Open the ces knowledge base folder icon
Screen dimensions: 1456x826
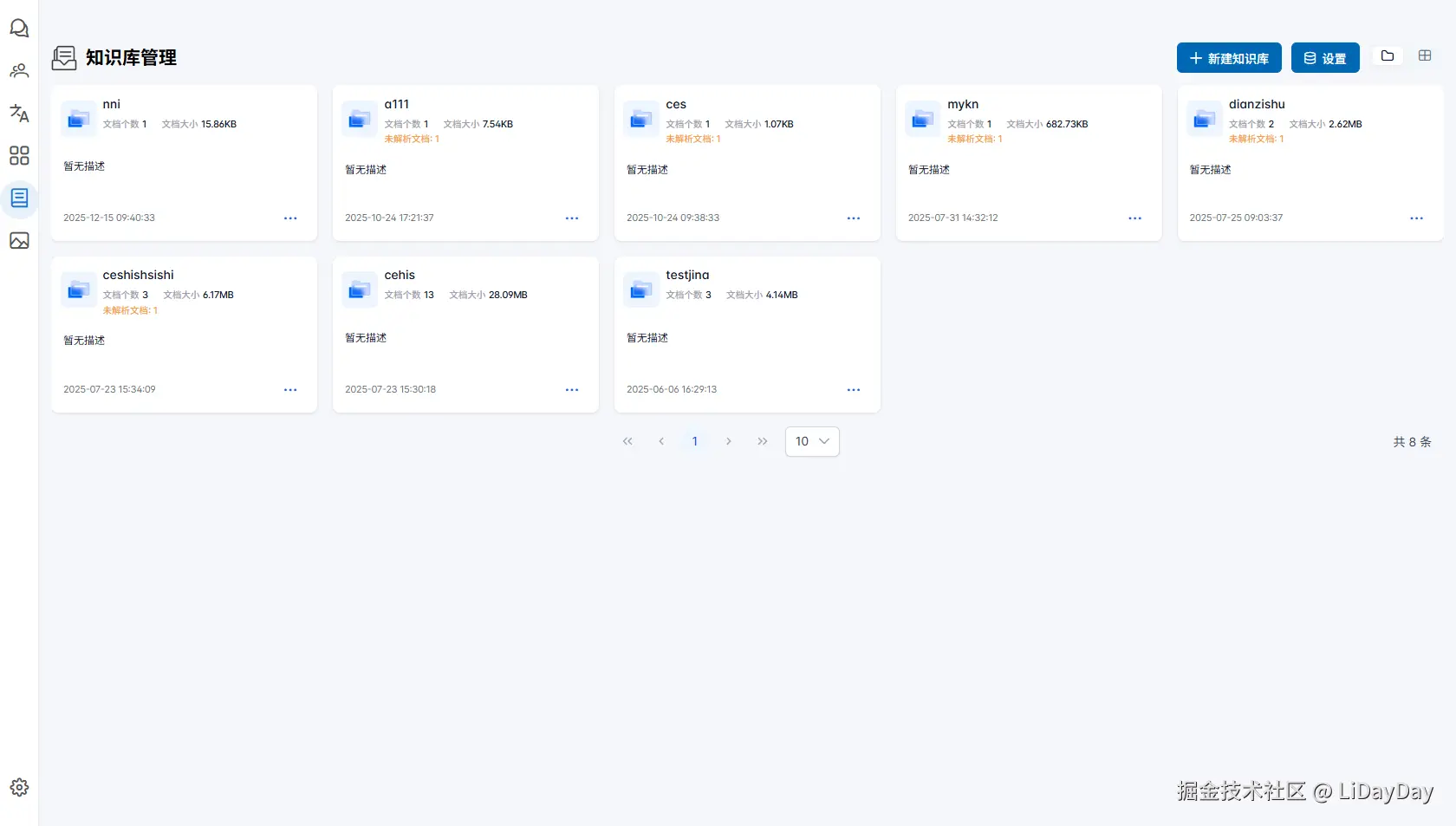coord(641,120)
